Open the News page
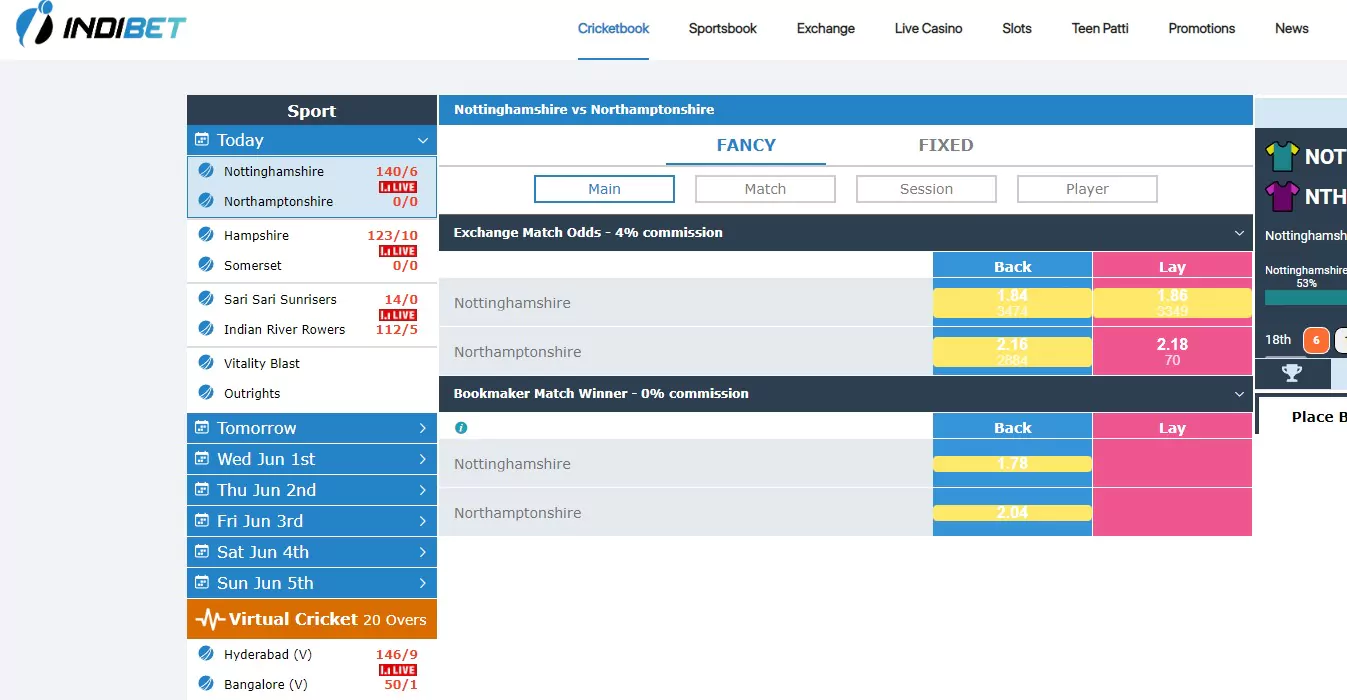Image resolution: width=1347 pixels, height=700 pixels. (1292, 28)
